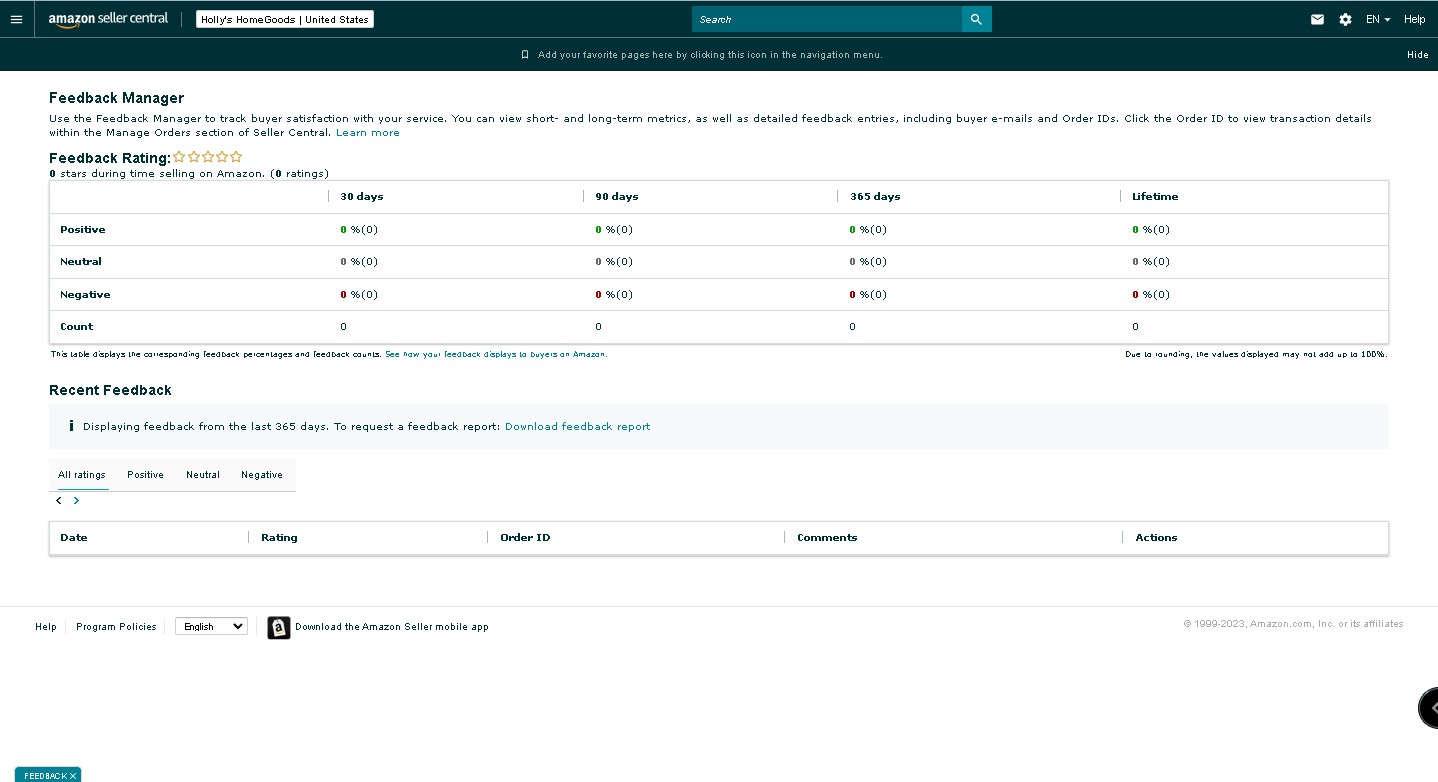The width and height of the screenshot is (1438, 782).
Task: Click the Count row label
Action: click(76, 326)
